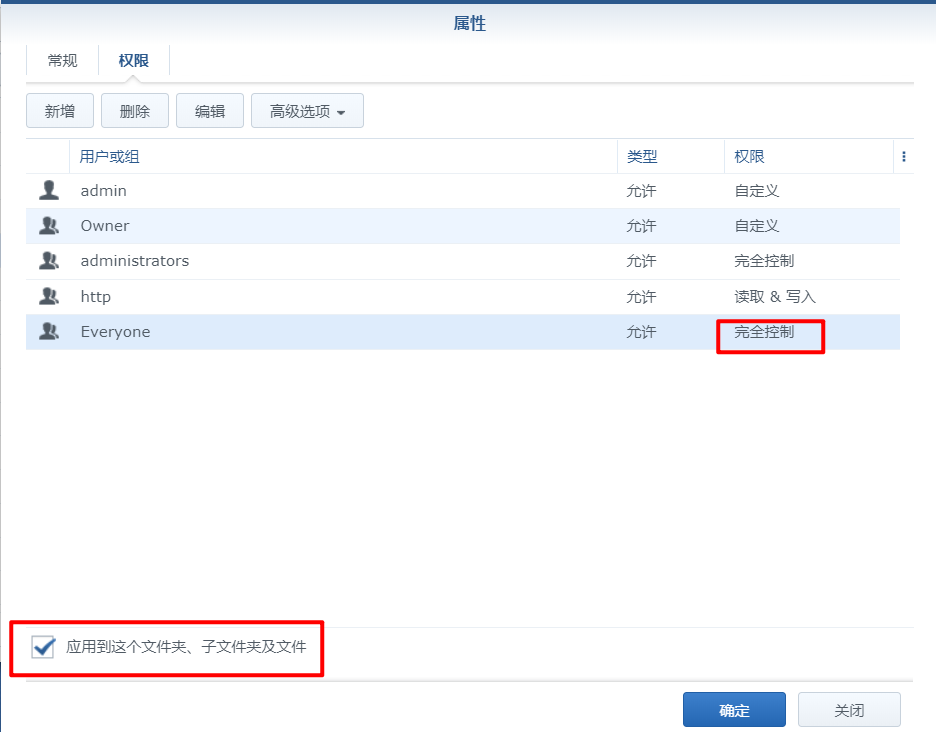Select the Everyone 完全控制 permission cell
The image size is (936, 732).
click(765, 332)
